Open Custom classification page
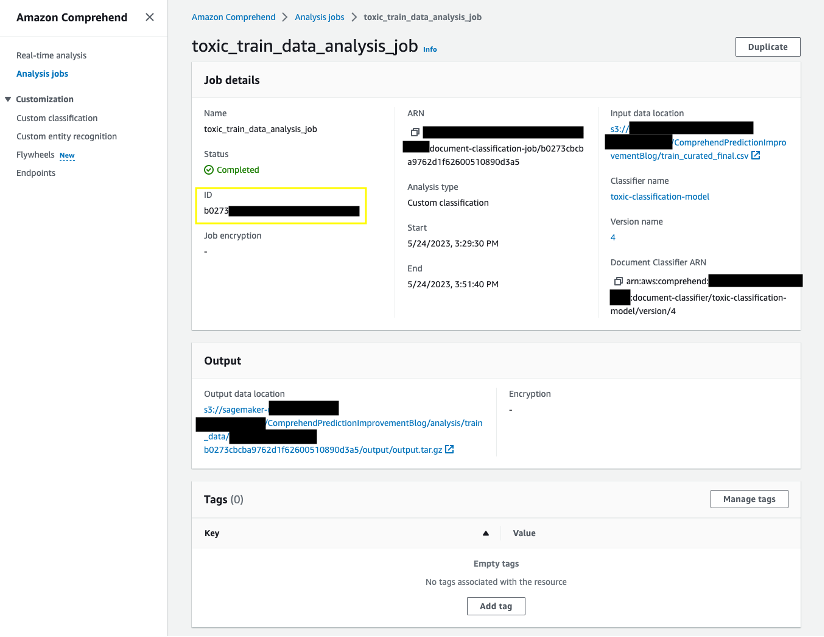The image size is (824, 637). (x=57, y=118)
